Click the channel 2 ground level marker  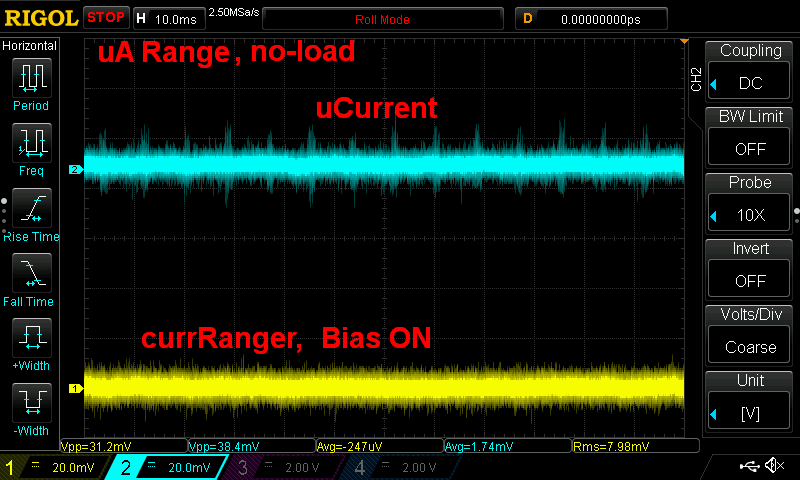(76, 169)
